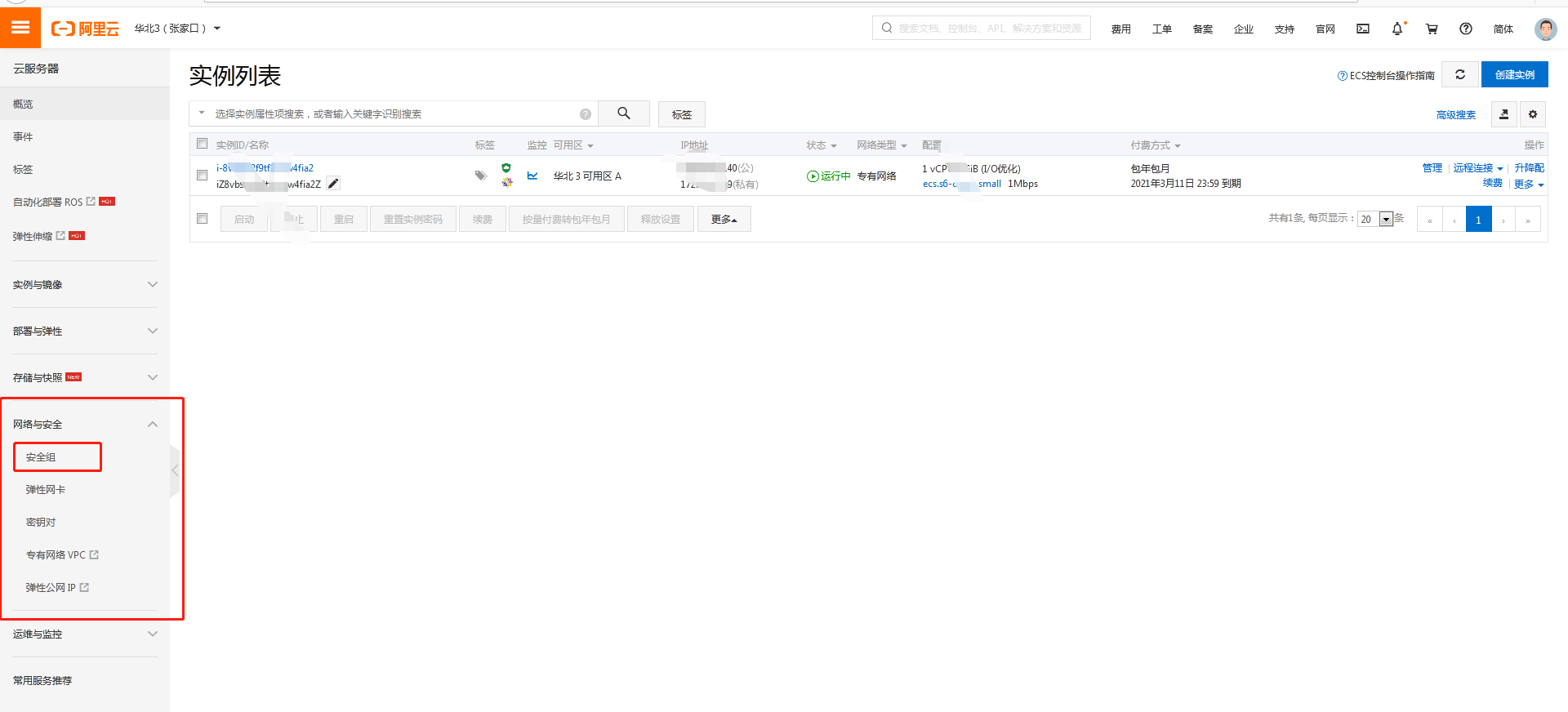Image resolution: width=1568 pixels, height=712 pixels.
Task: Open the hamburger navigation menu
Action: coord(20,28)
